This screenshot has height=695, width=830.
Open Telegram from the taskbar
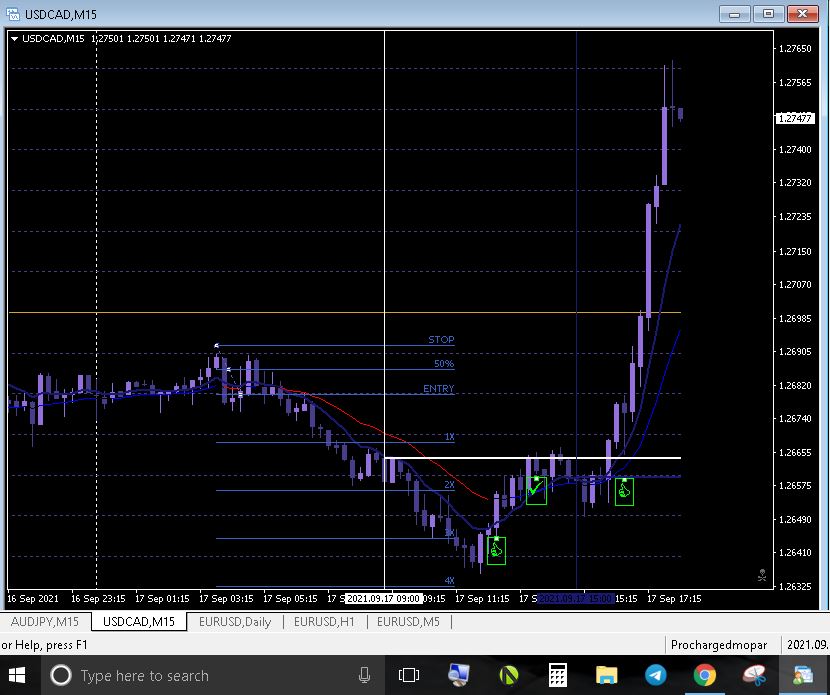pos(655,675)
